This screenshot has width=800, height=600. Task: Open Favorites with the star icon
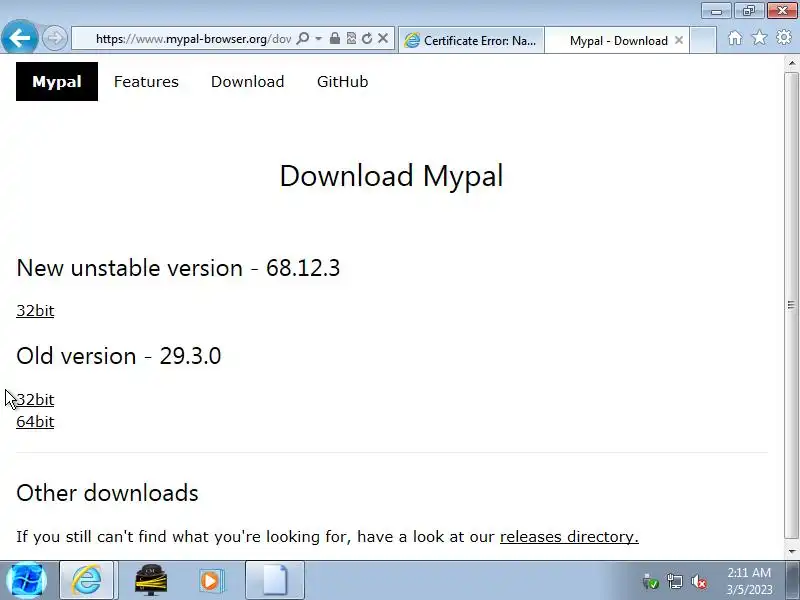(x=760, y=37)
